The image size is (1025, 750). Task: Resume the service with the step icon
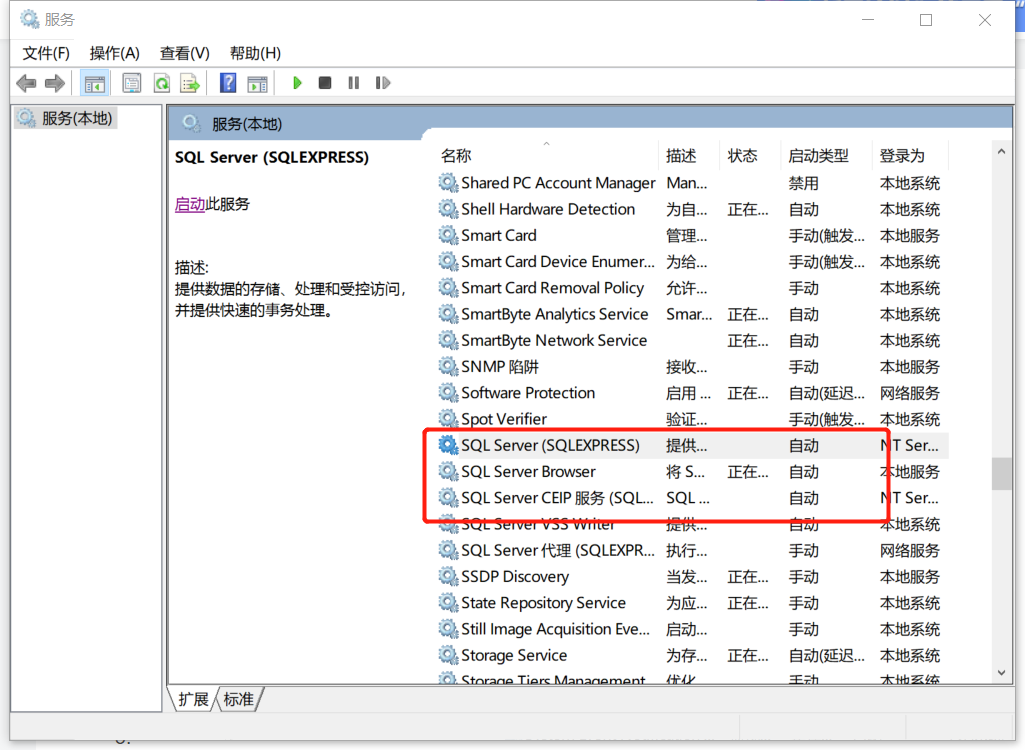(382, 83)
